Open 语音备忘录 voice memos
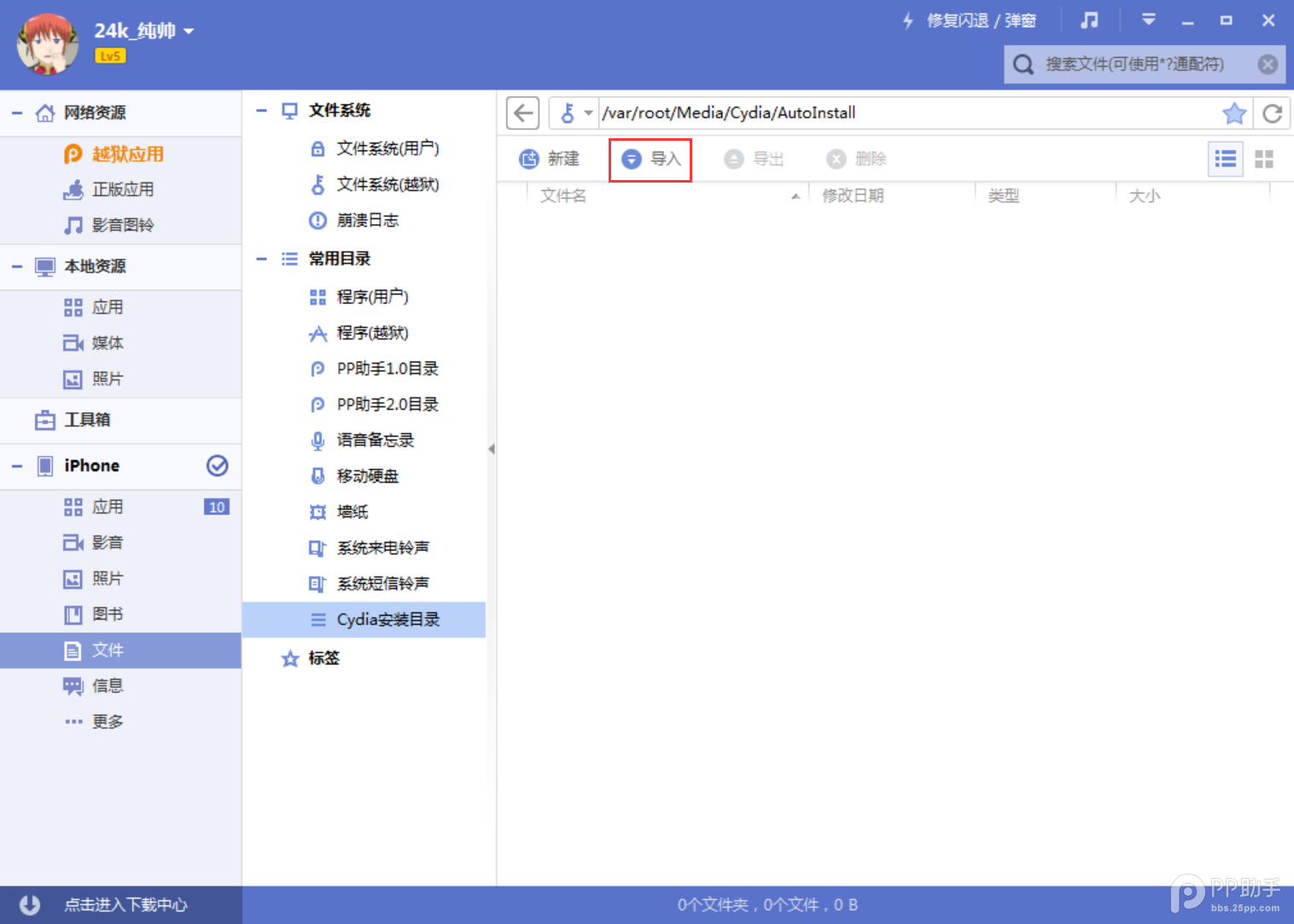The width and height of the screenshot is (1294, 924). (364, 440)
